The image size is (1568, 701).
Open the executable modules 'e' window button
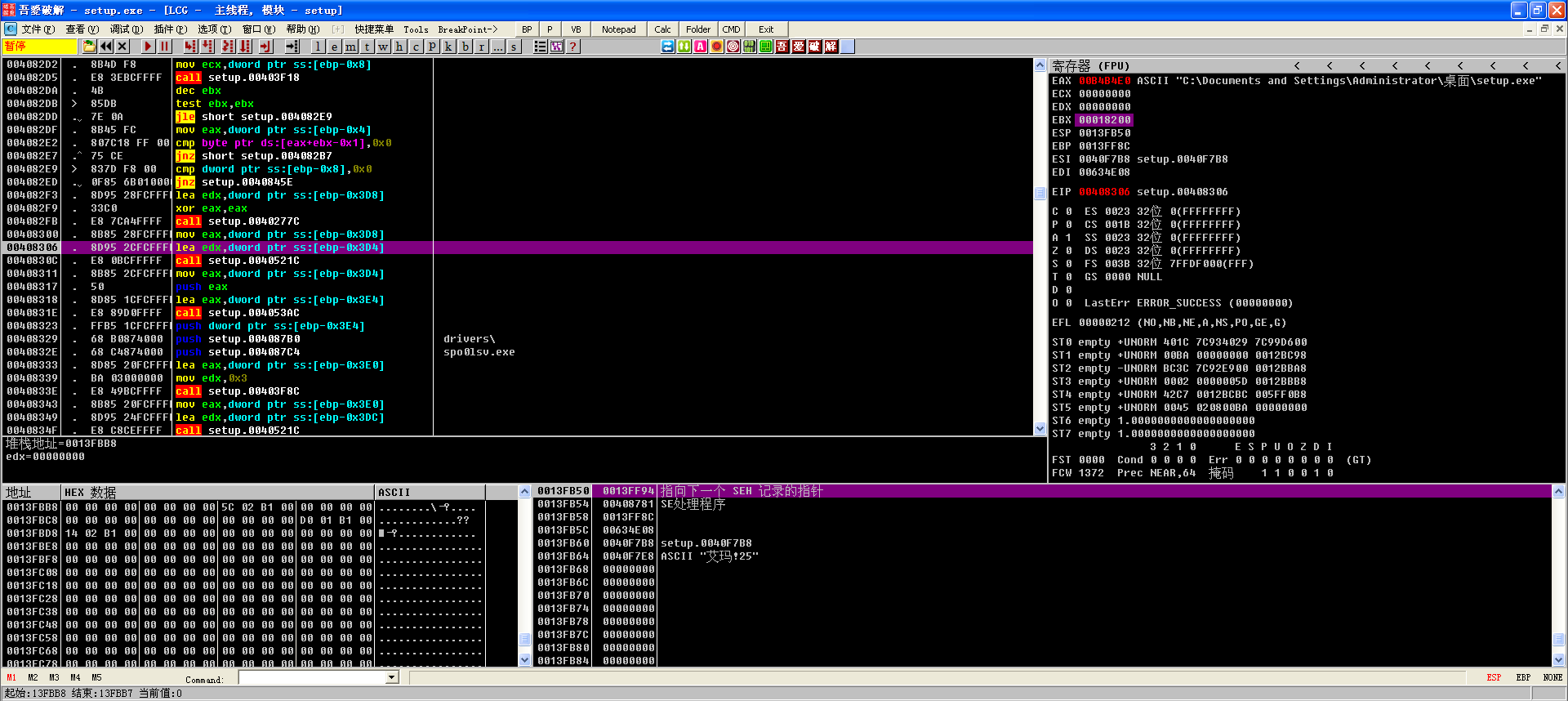(x=334, y=47)
